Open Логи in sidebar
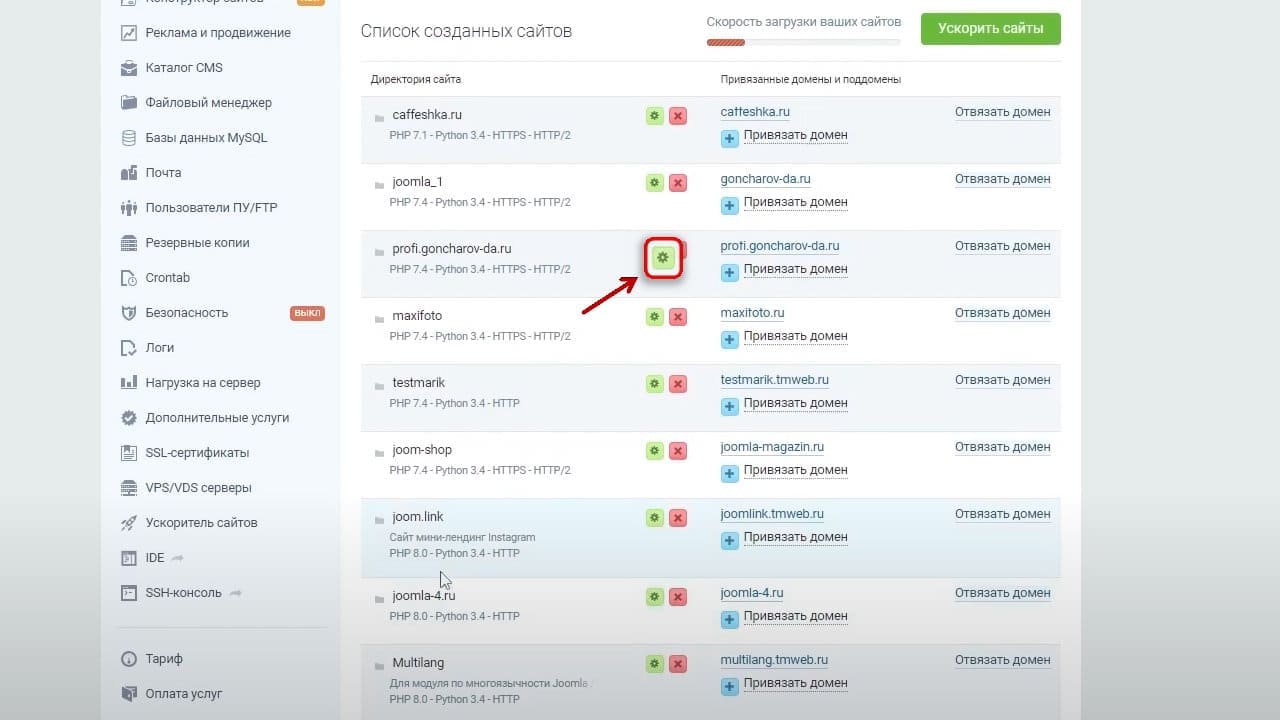 (147, 348)
